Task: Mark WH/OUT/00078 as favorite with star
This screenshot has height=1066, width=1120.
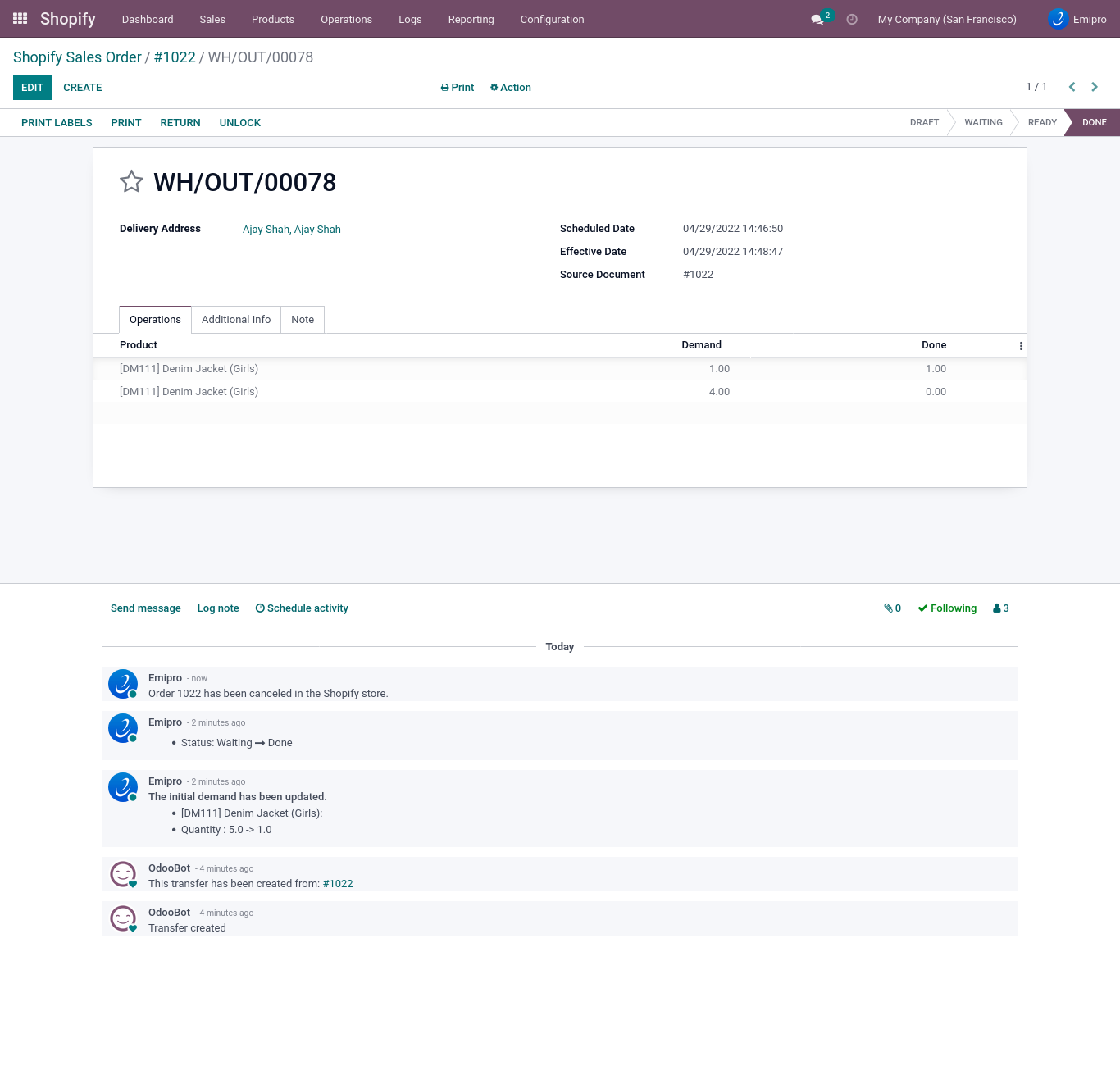Action: [131, 181]
